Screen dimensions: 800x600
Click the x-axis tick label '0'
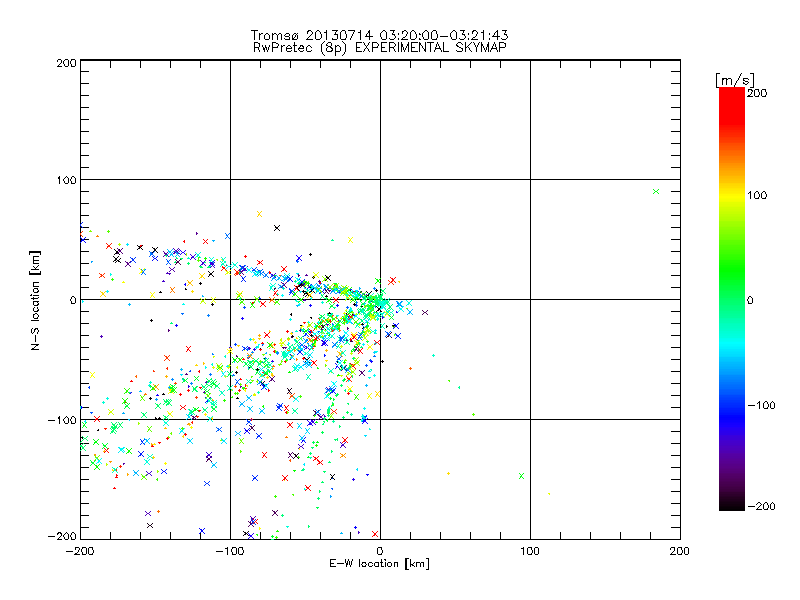380,551
